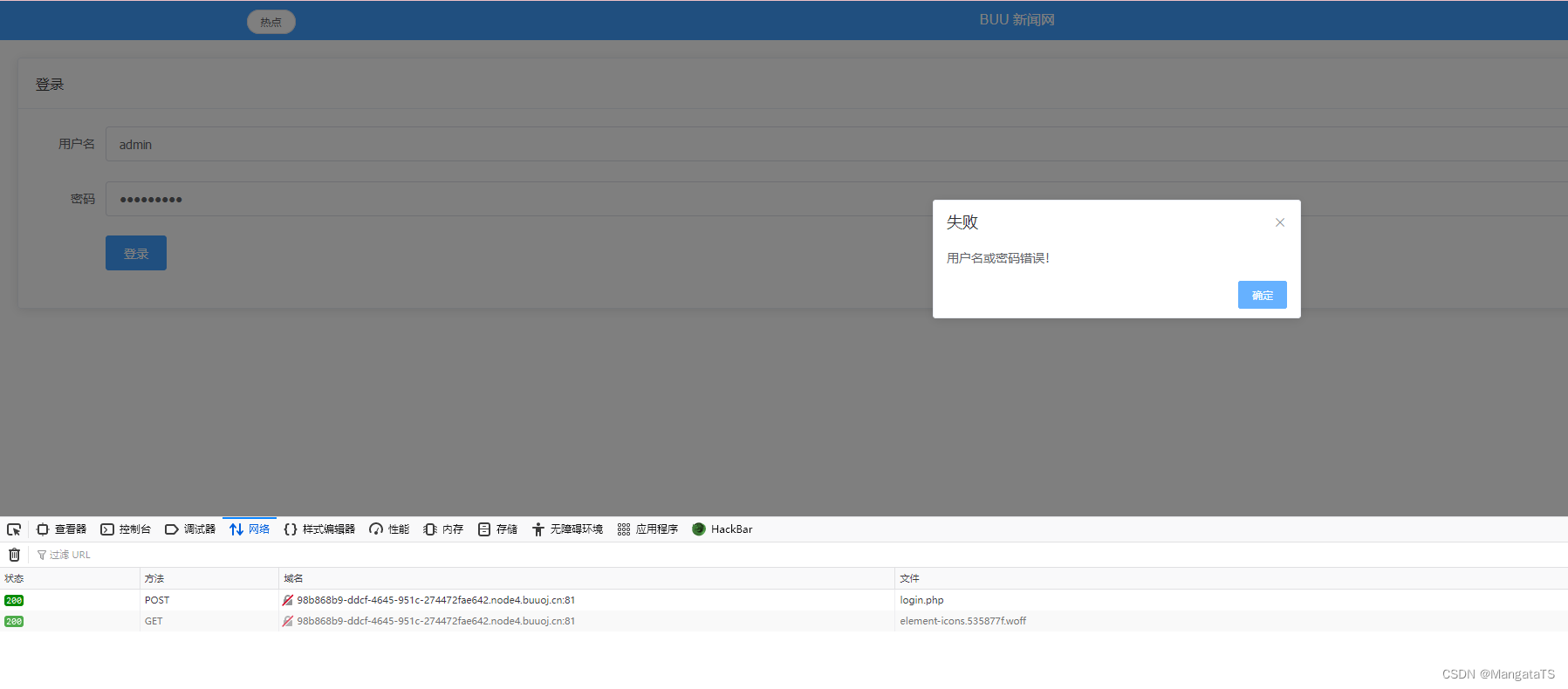Click the 域名 column header
1568x689 pixels.
point(586,578)
